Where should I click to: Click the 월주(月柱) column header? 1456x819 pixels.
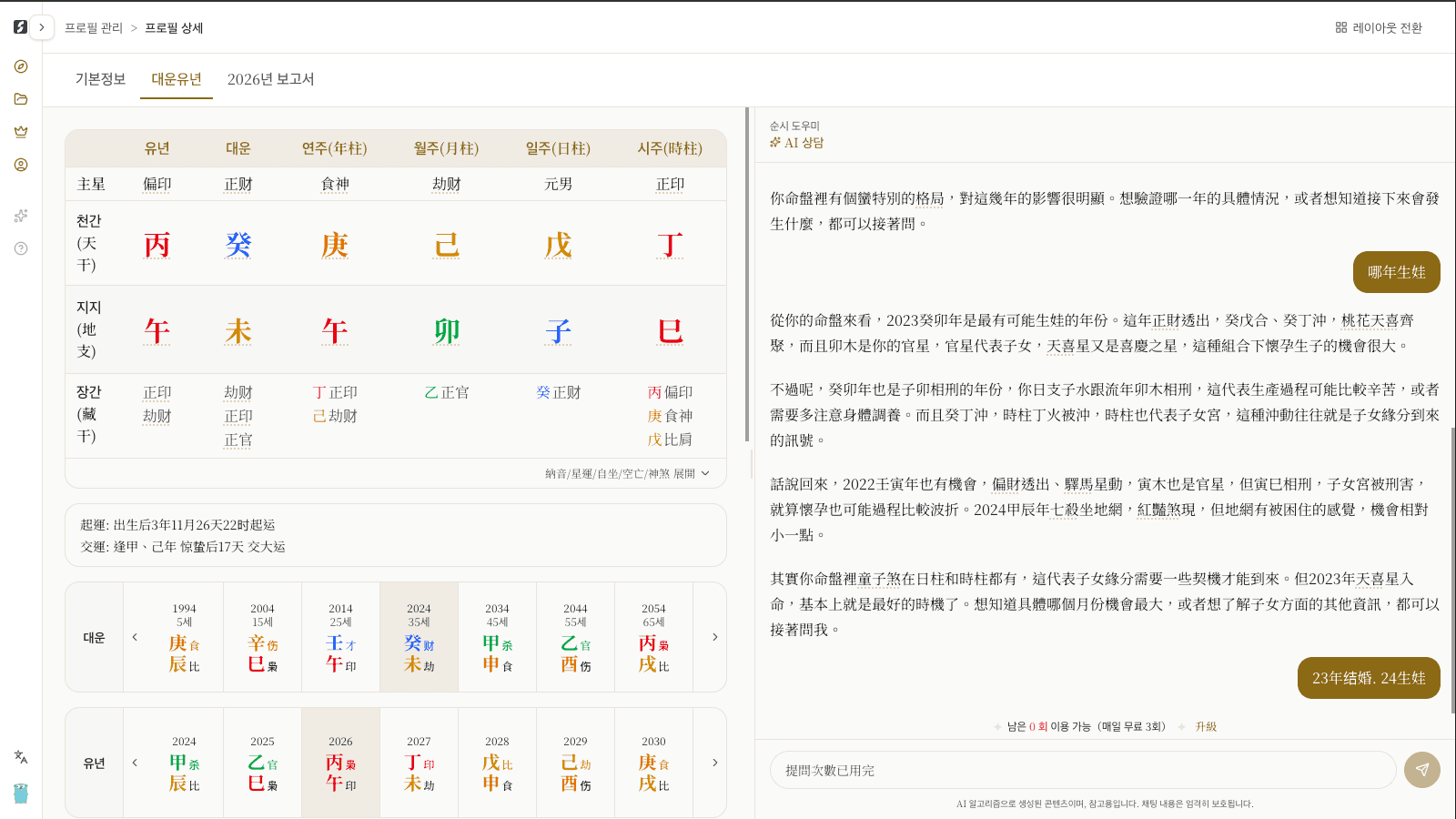pyautogui.click(x=447, y=148)
